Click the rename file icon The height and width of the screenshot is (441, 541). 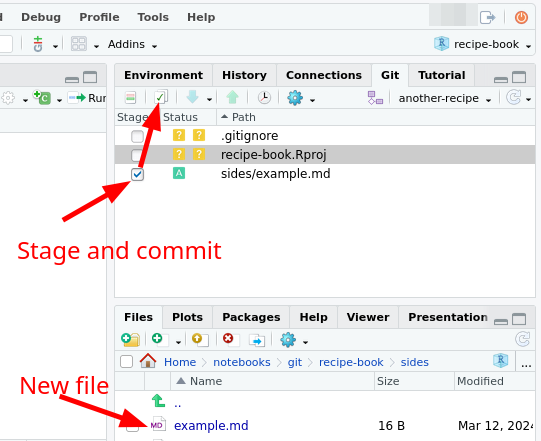click(257, 341)
